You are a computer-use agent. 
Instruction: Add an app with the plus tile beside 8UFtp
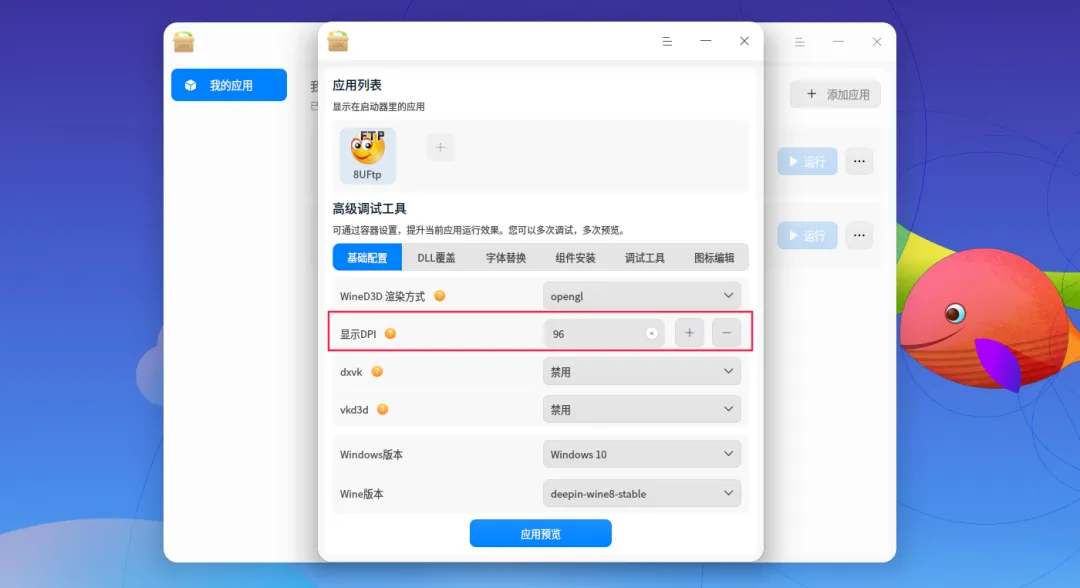[440, 147]
